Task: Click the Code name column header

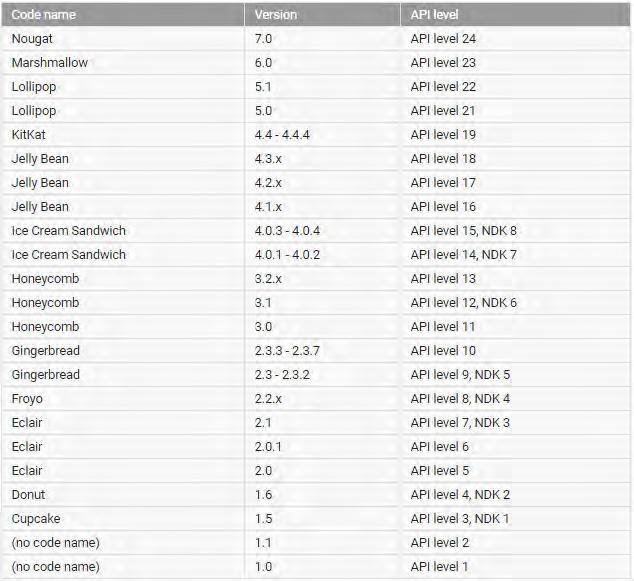Action: coord(123,15)
